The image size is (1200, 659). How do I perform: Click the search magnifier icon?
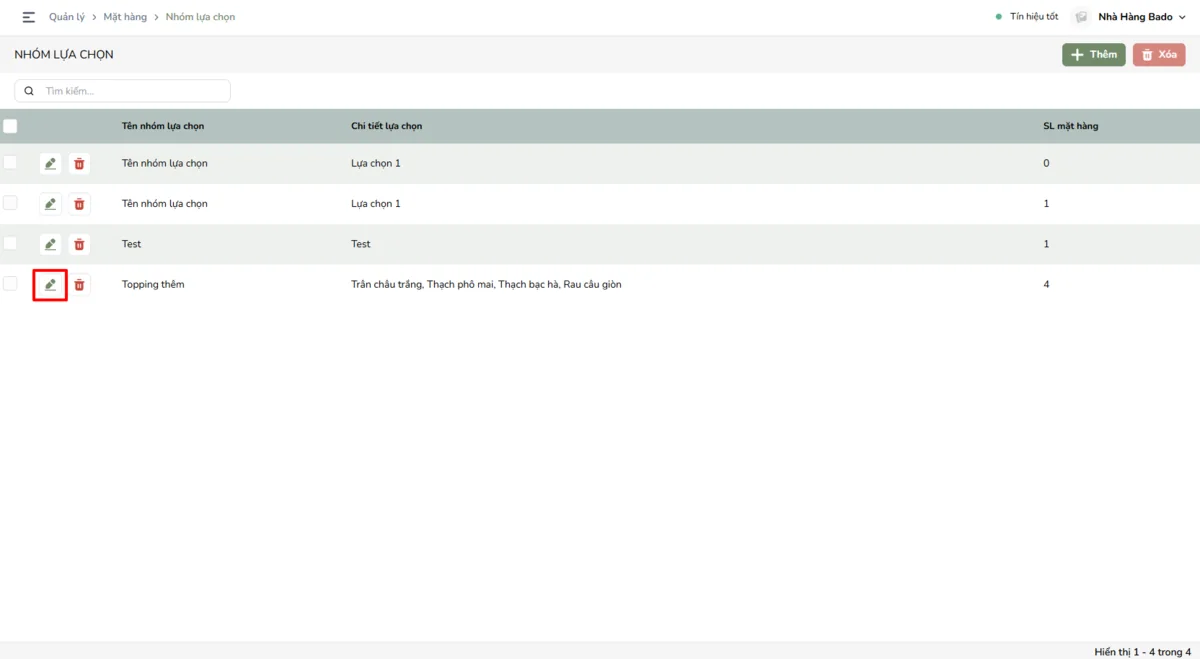pos(29,91)
